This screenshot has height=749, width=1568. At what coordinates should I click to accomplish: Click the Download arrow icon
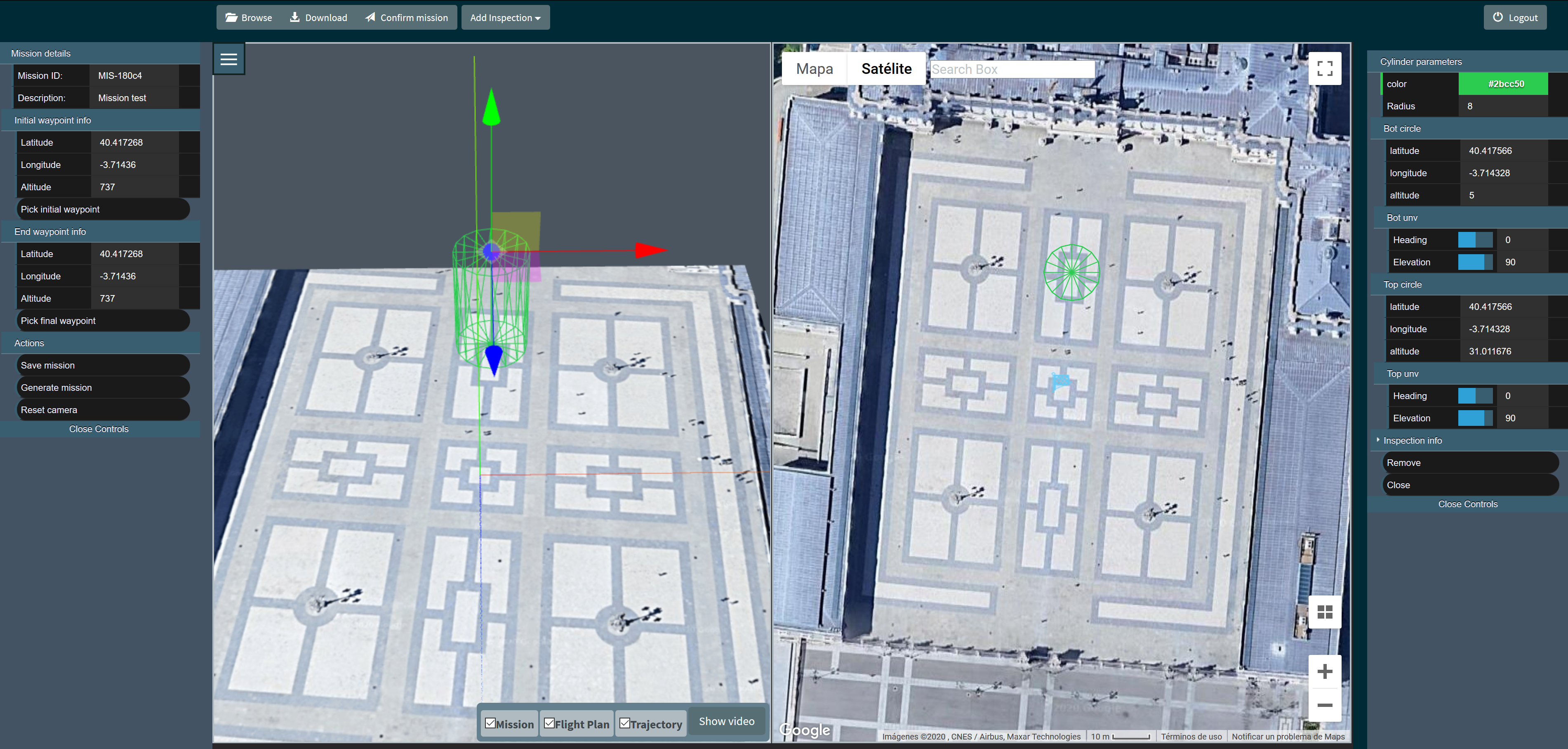(294, 17)
